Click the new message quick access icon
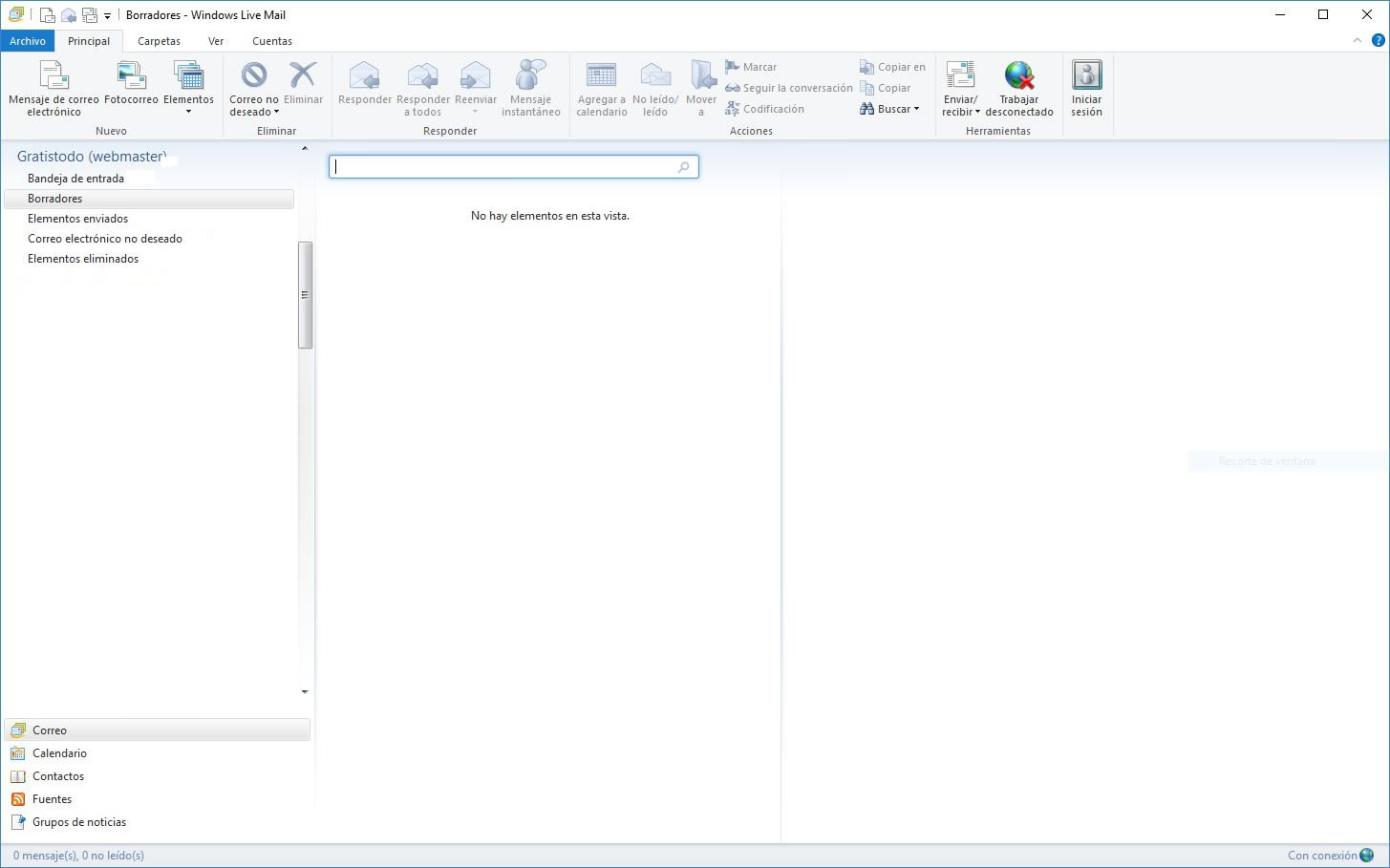 click(47, 14)
